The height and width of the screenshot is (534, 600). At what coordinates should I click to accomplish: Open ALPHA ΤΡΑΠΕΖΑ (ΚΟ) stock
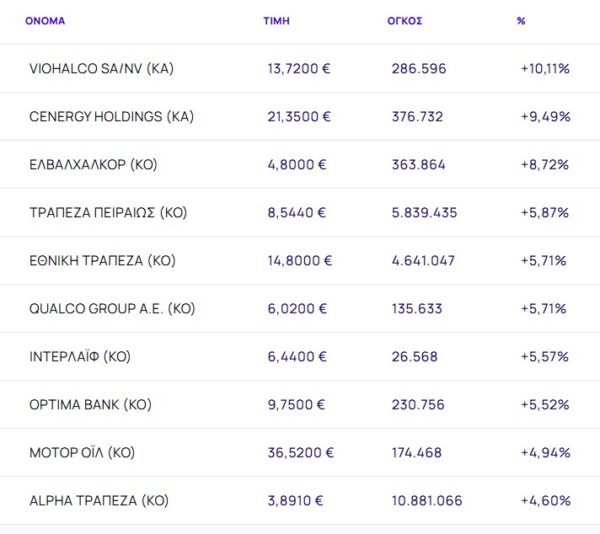[x=99, y=500]
